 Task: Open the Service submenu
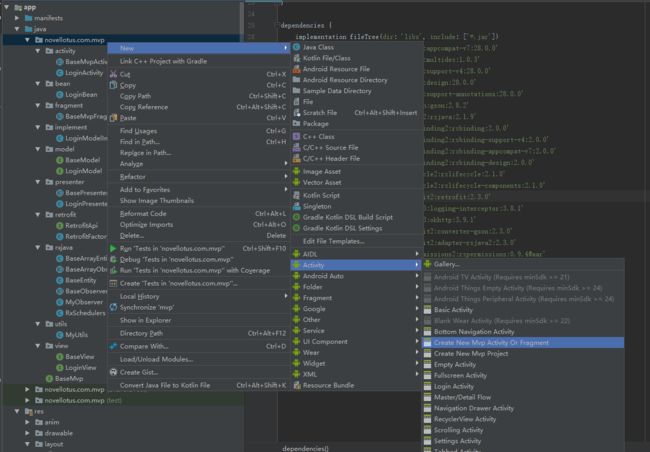coord(356,330)
